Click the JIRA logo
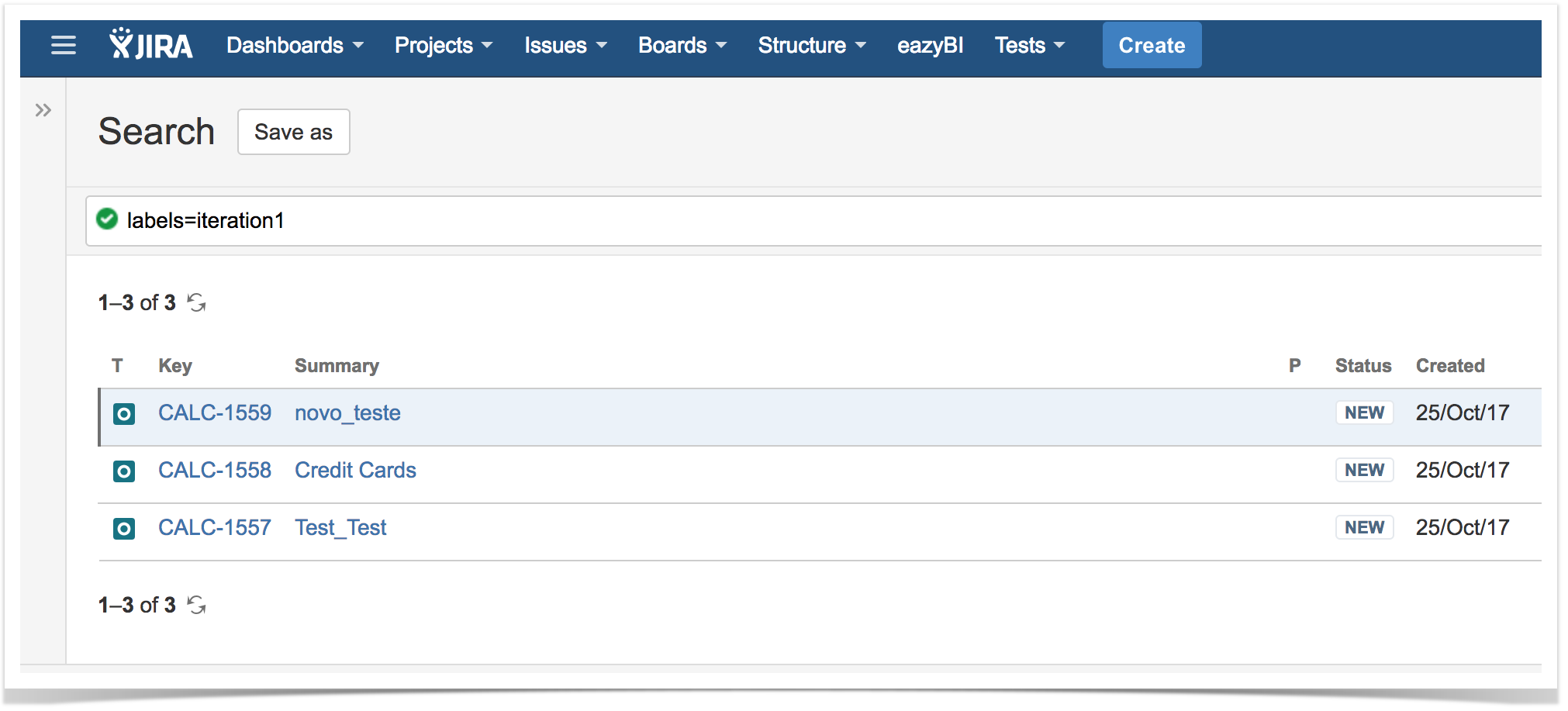The height and width of the screenshot is (711, 1568). (x=151, y=44)
